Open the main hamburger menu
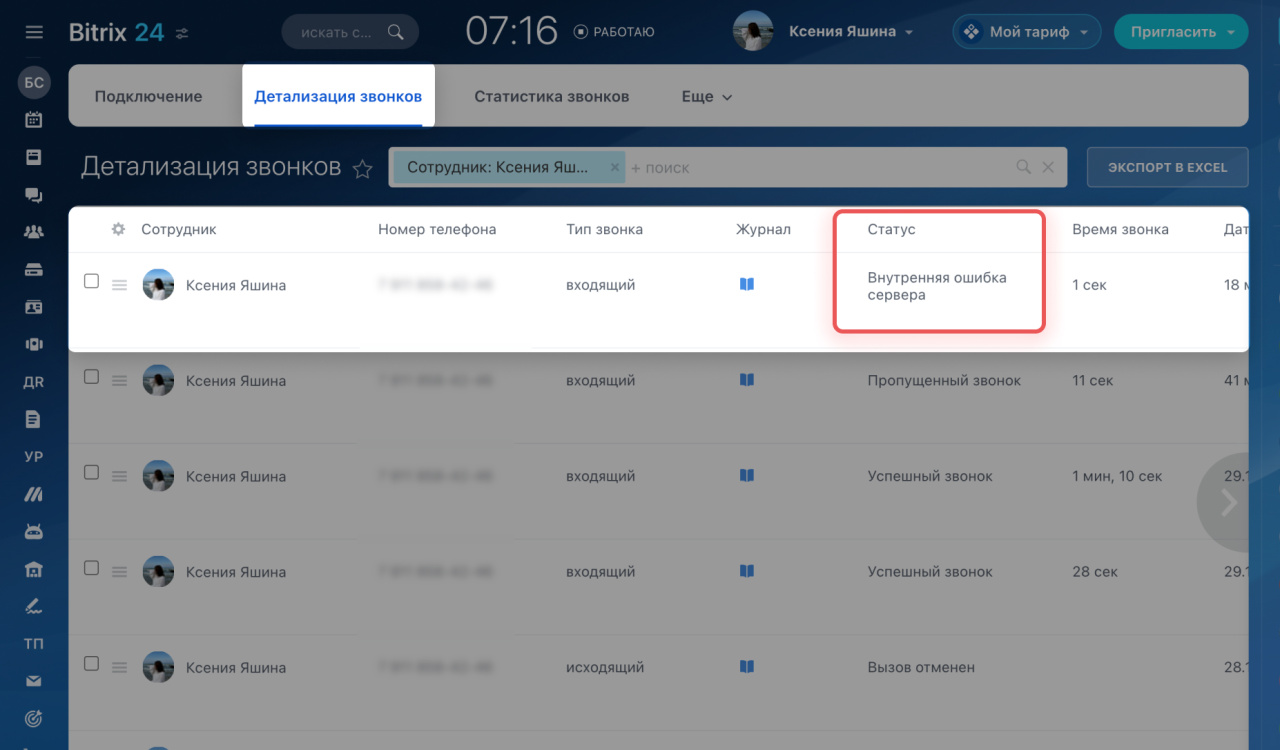The height and width of the screenshot is (750, 1280). click(34, 32)
